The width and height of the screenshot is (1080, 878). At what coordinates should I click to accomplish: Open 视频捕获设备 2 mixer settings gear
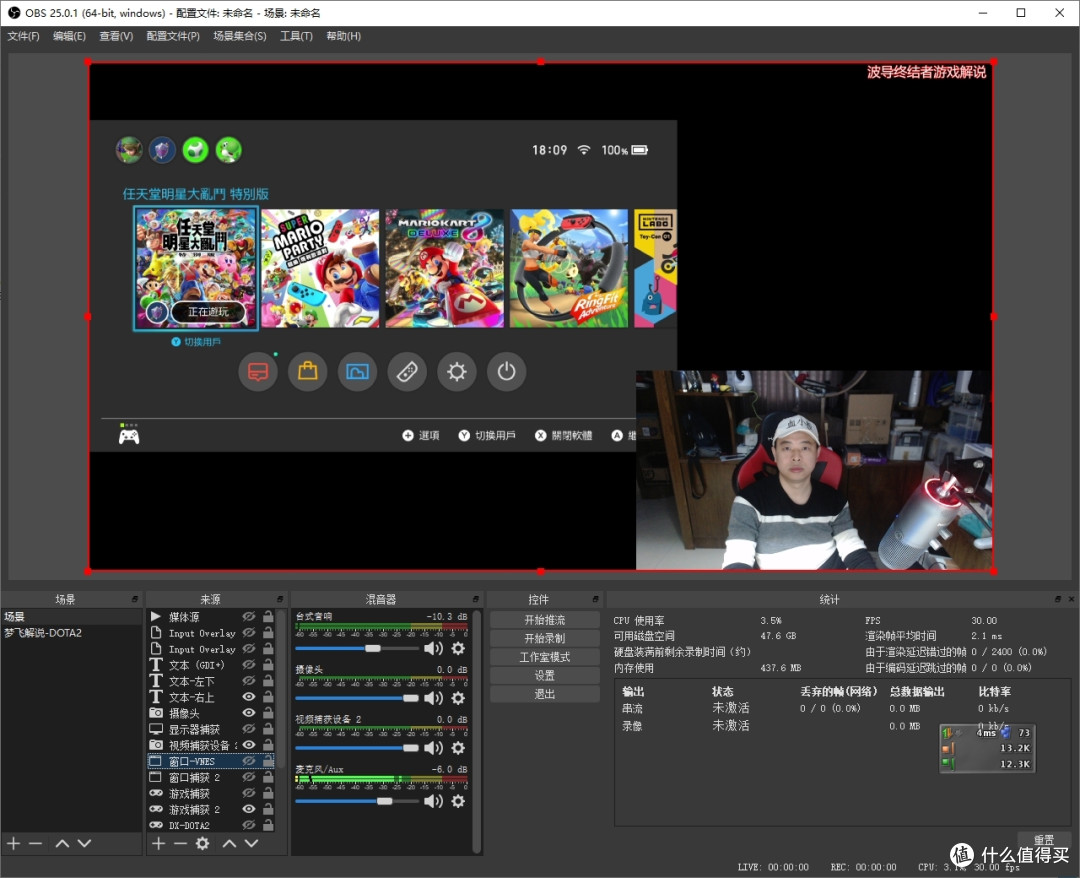pos(458,747)
